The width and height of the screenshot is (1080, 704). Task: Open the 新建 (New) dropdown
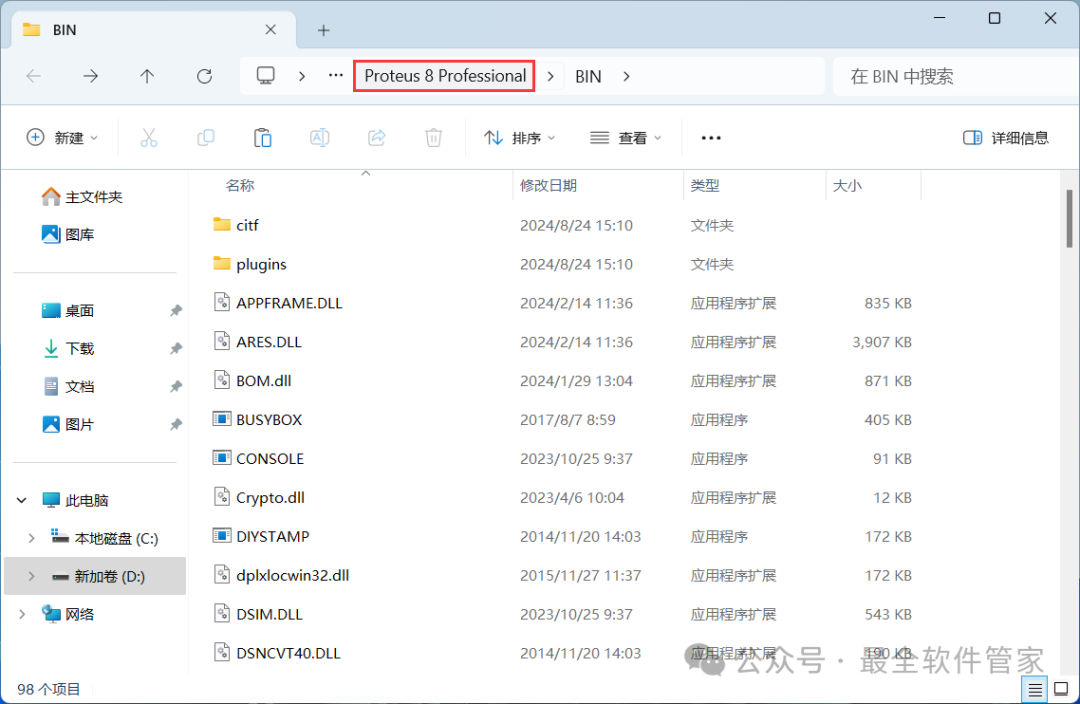62,138
